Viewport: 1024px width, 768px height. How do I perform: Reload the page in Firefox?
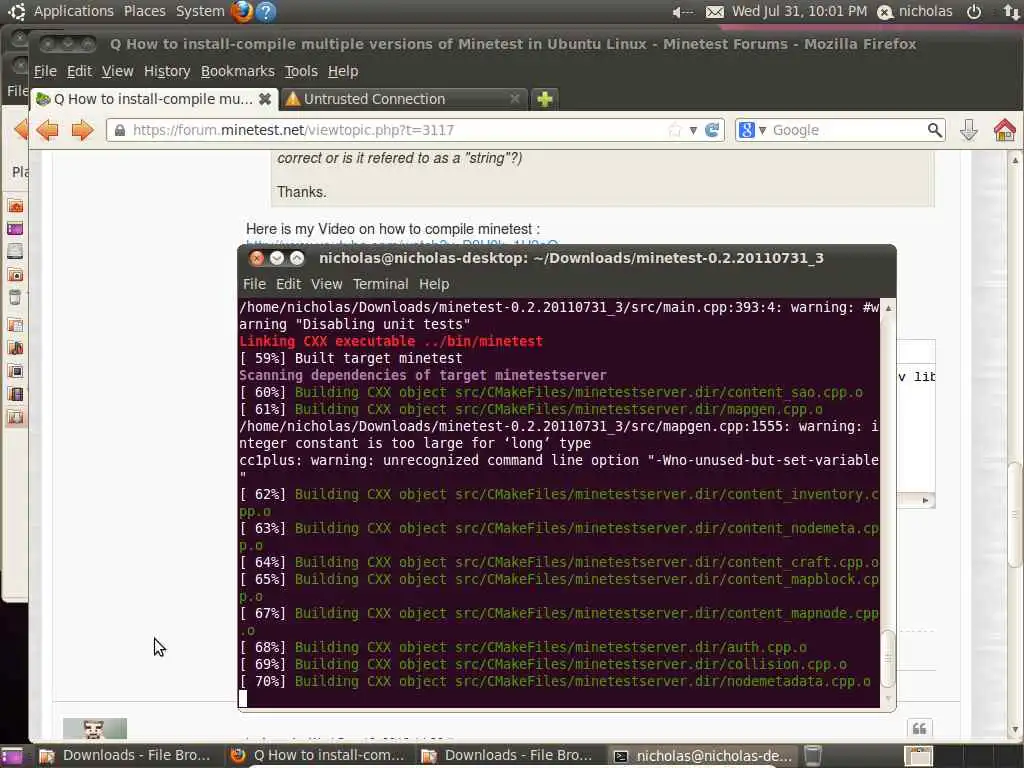pyautogui.click(x=712, y=130)
